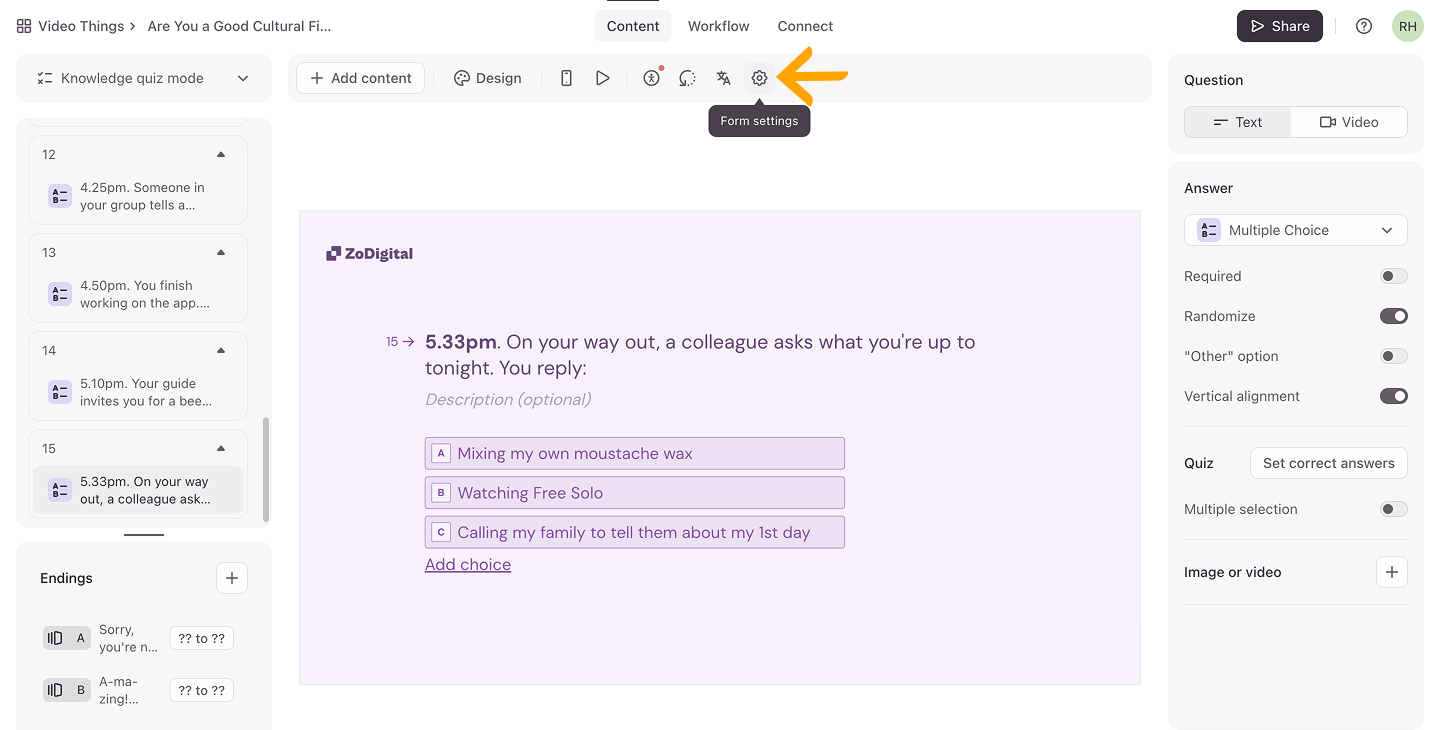The height and width of the screenshot is (730, 1440).
Task: Open the Knowledge quiz mode dropdown
Action: click(144, 78)
